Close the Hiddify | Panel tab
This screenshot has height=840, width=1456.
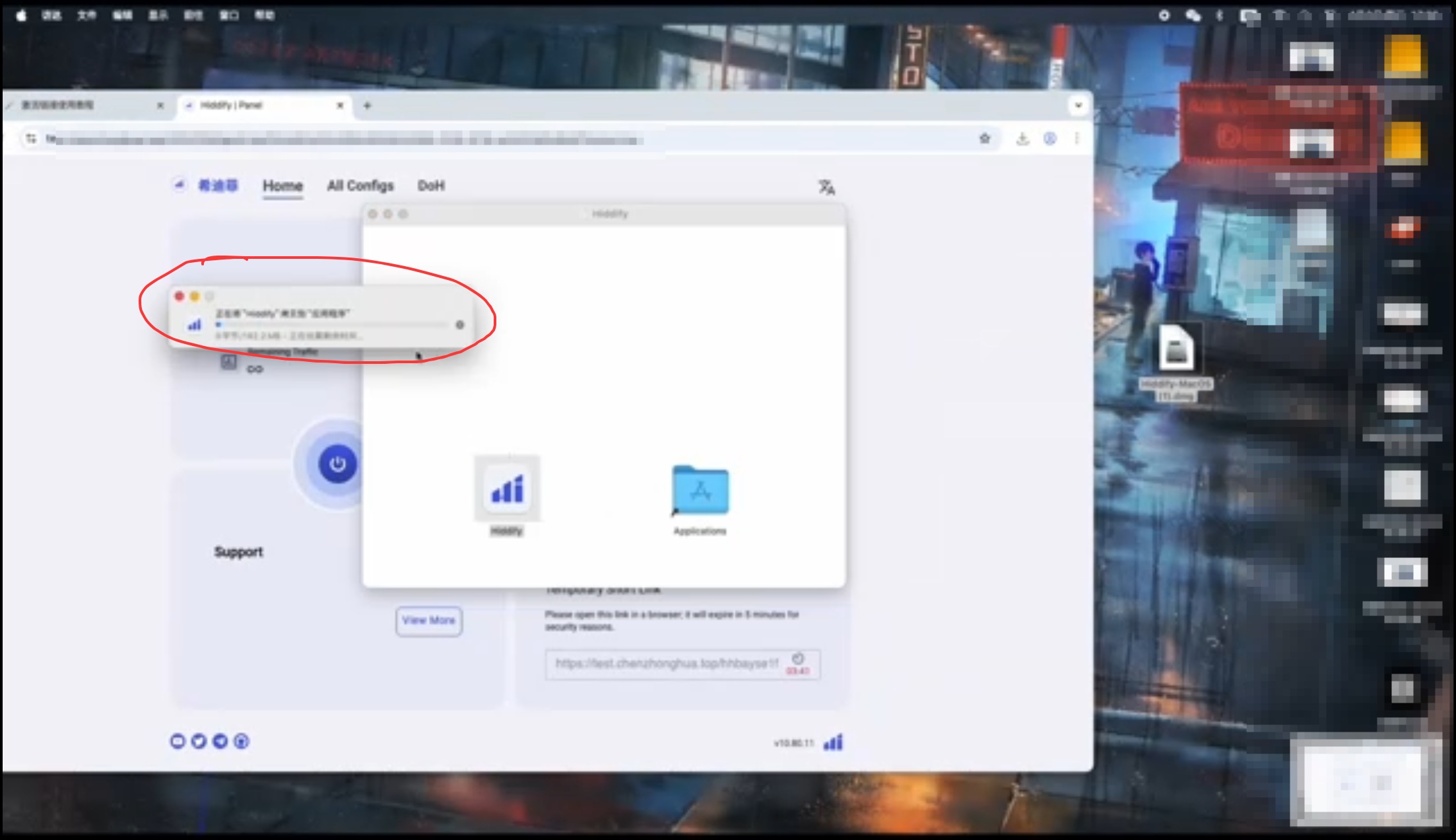[340, 105]
